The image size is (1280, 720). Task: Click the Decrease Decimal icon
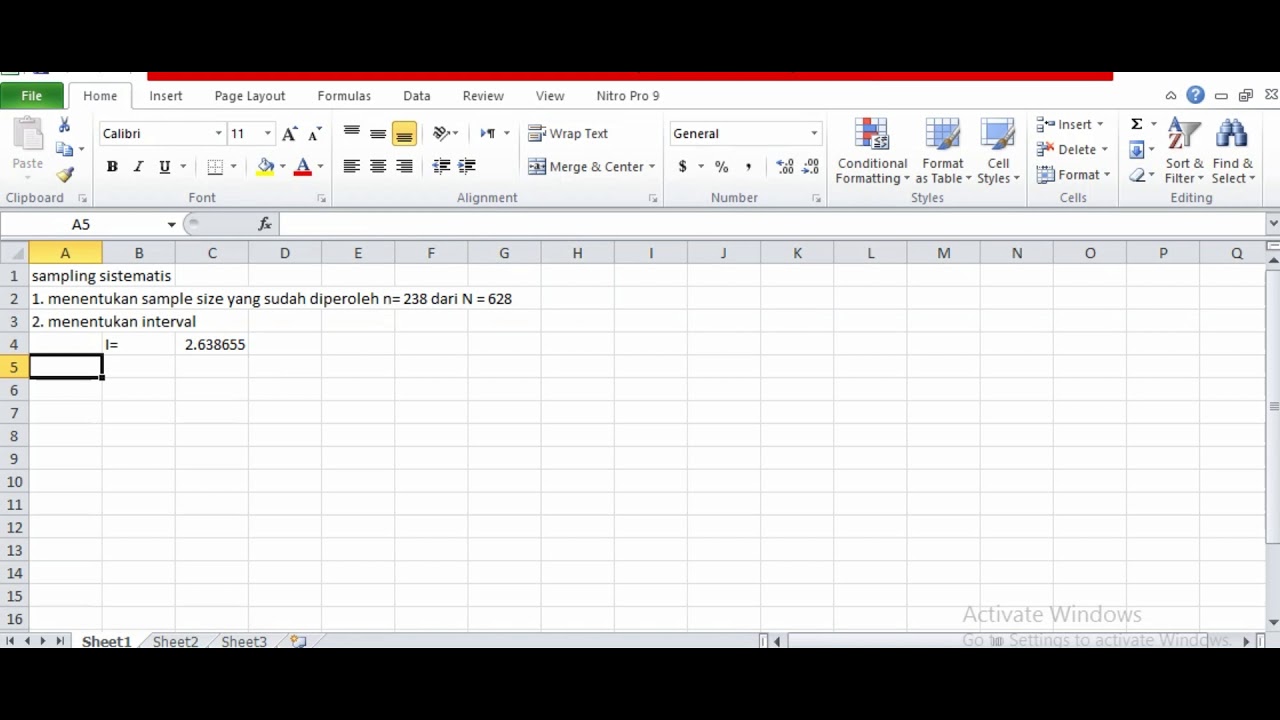click(x=811, y=166)
